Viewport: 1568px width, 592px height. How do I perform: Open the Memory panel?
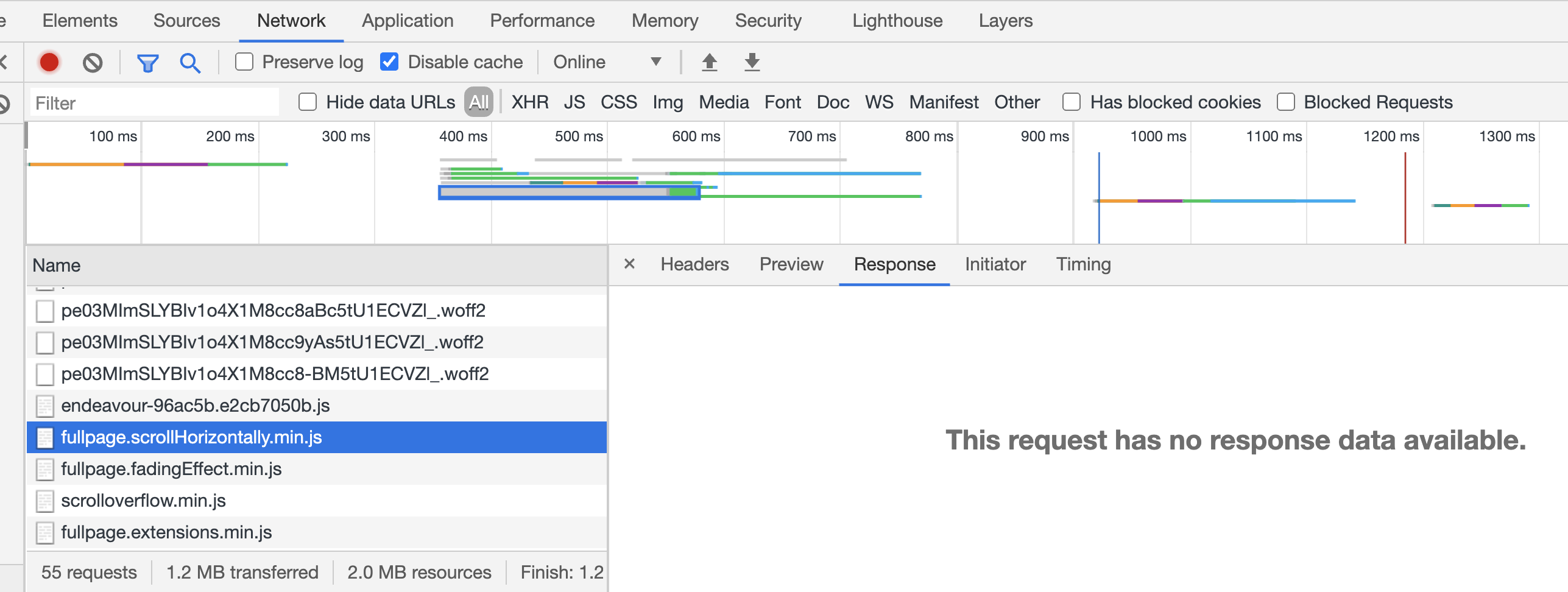point(665,20)
